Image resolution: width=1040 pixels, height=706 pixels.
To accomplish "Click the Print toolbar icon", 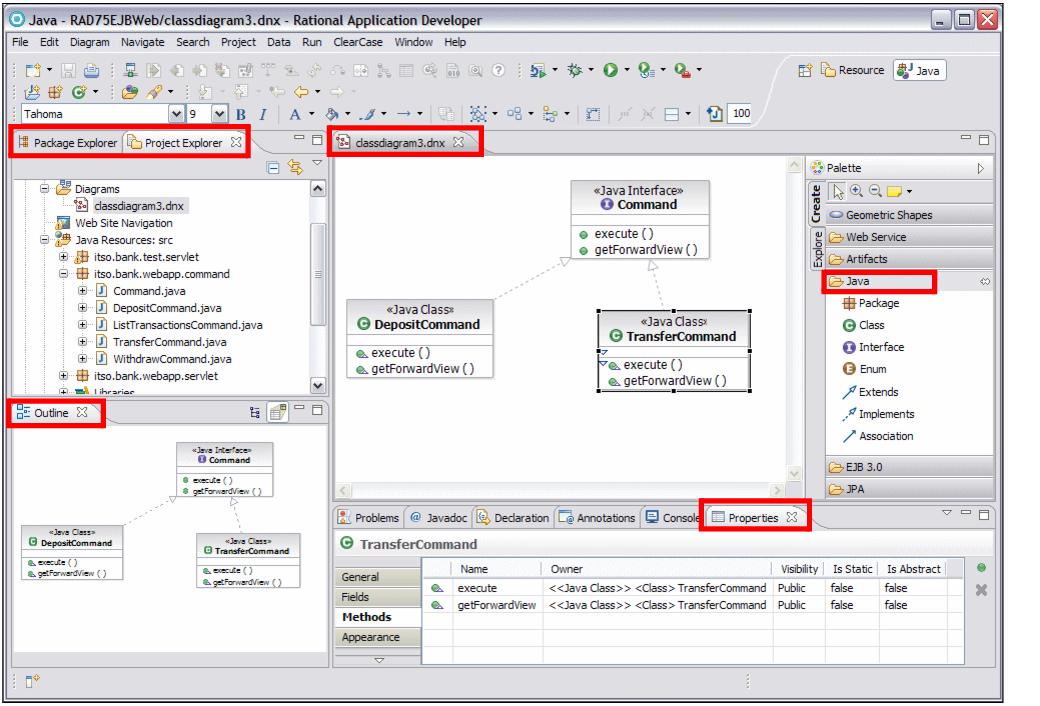I will (x=92, y=70).
